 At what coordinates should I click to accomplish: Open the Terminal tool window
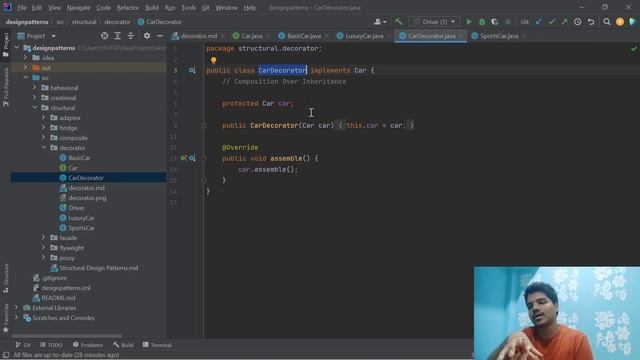pyautogui.click(x=157, y=345)
